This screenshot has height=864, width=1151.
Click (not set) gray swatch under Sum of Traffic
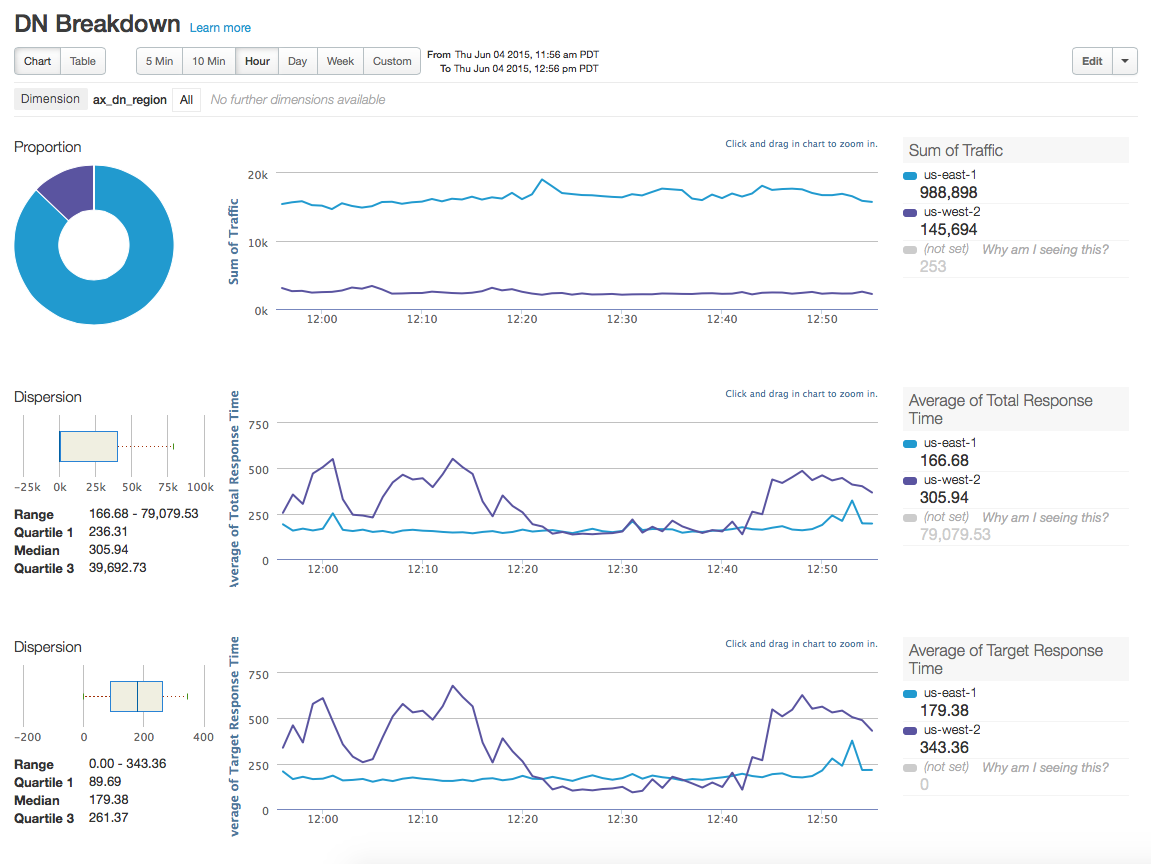[x=910, y=250]
